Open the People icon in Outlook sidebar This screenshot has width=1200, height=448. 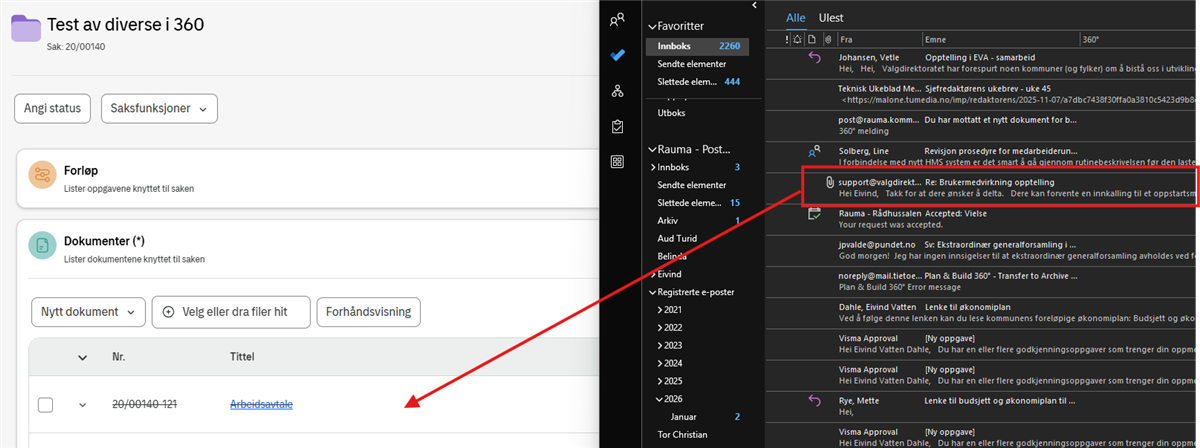[618, 18]
